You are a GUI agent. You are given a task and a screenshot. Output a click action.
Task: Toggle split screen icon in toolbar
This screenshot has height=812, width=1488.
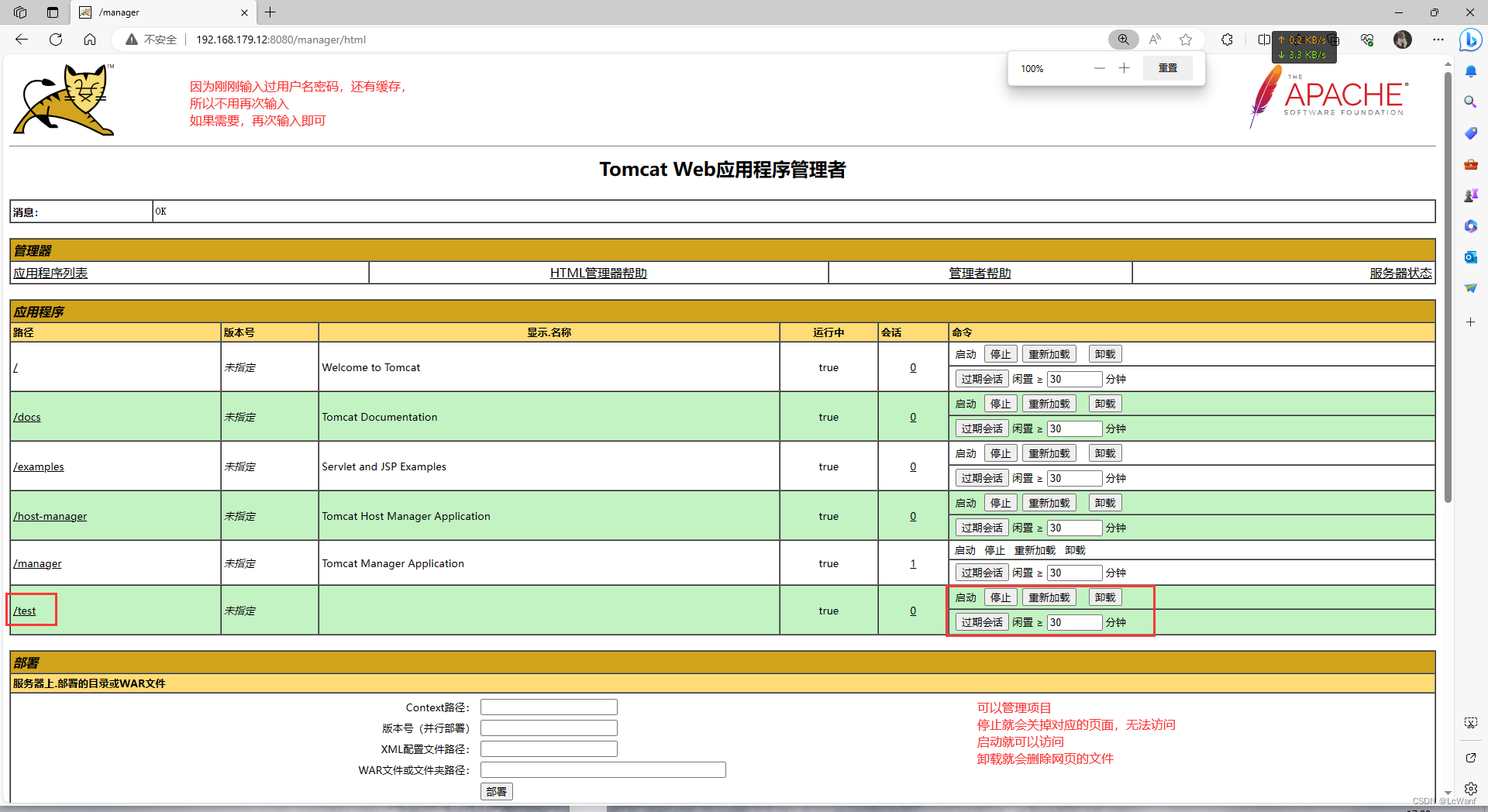pyautogui.click(x=1264, y=40)
